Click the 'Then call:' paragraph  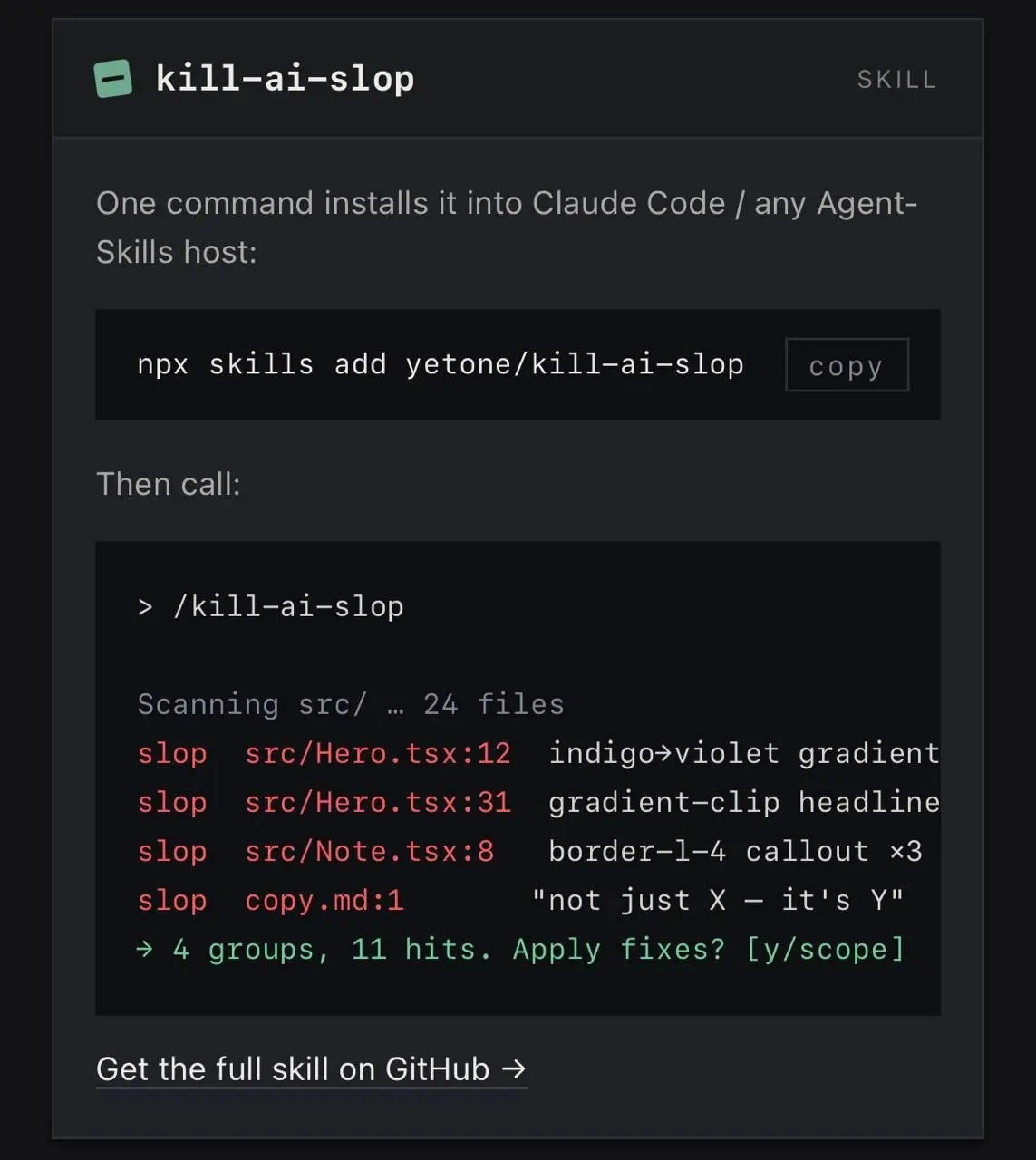(169, 484)
